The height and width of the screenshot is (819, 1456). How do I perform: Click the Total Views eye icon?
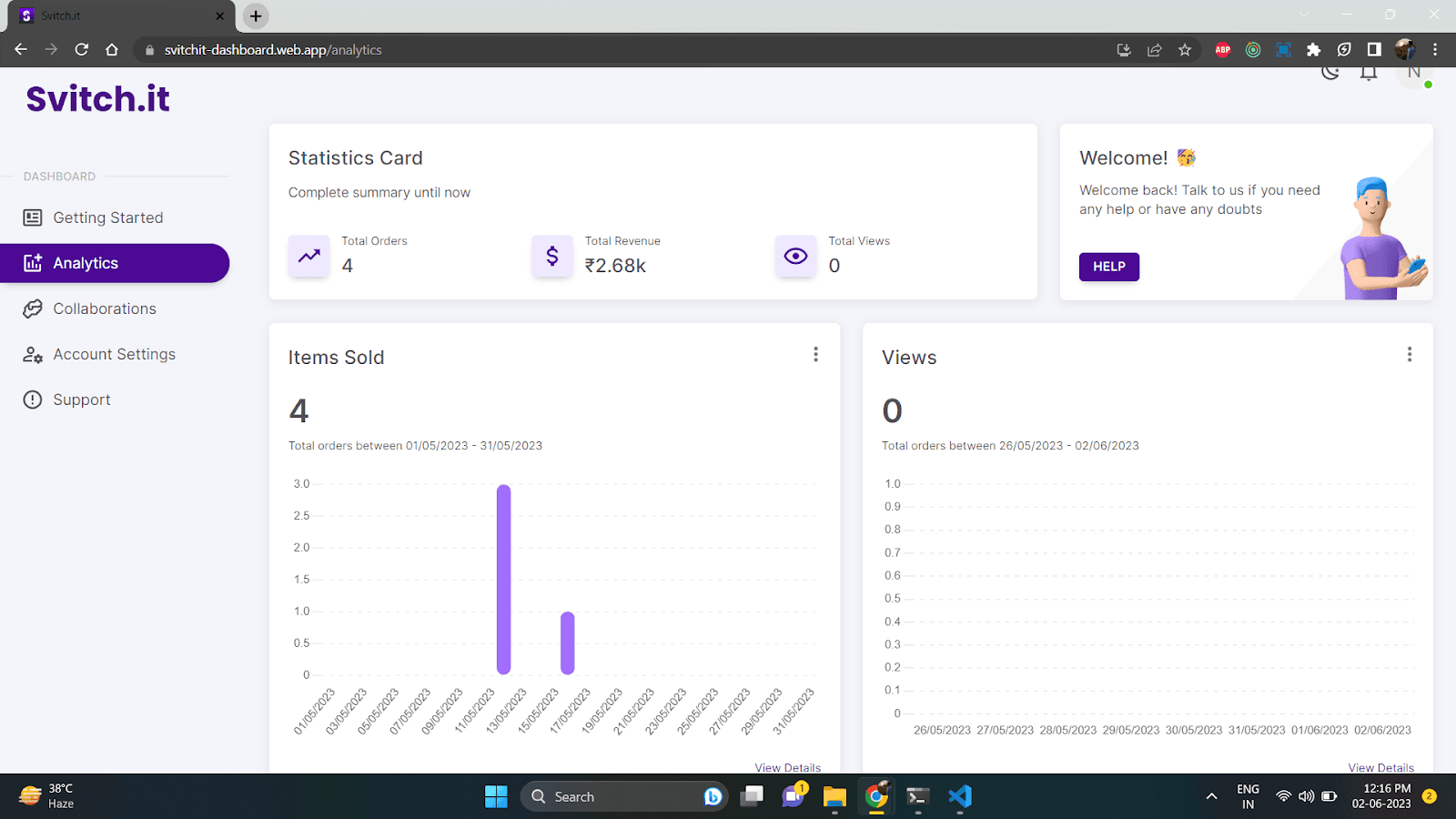(795, 256)
